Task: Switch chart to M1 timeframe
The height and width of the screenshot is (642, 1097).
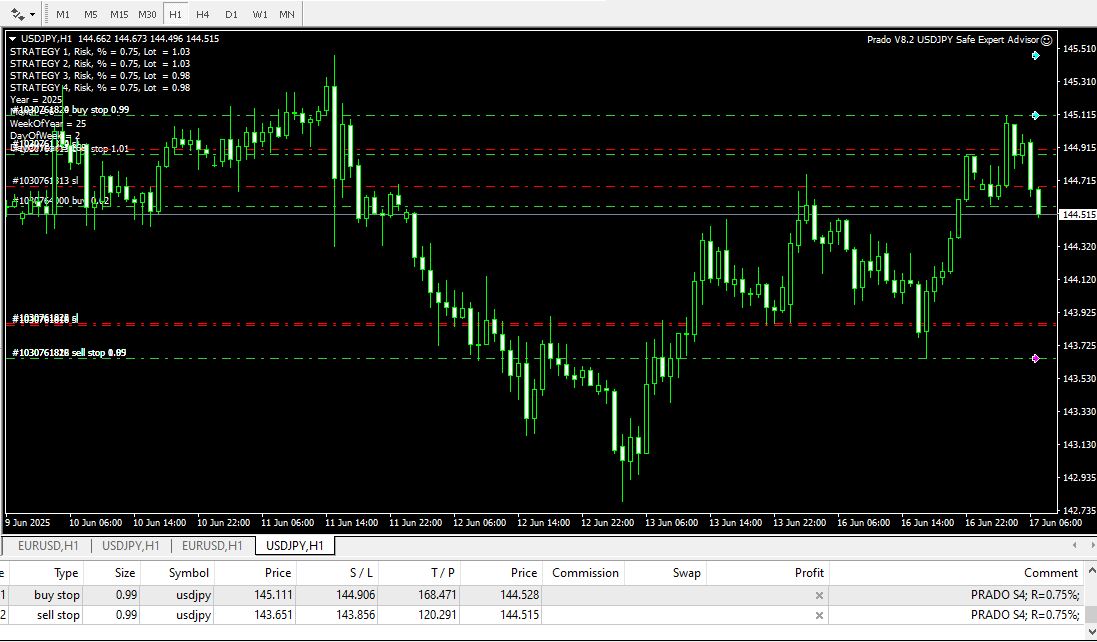Action: point(63,14)
